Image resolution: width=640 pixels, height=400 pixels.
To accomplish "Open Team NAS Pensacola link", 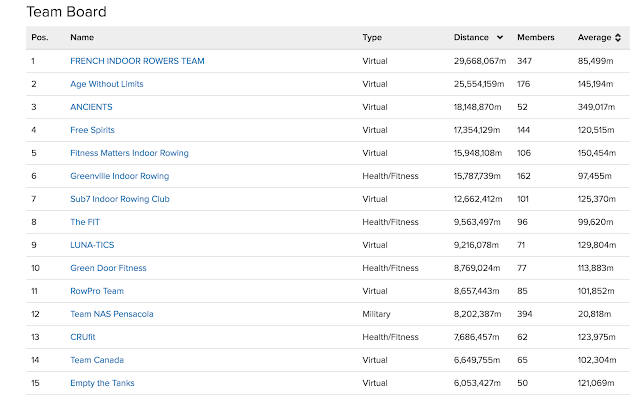I will coord(112,314).
